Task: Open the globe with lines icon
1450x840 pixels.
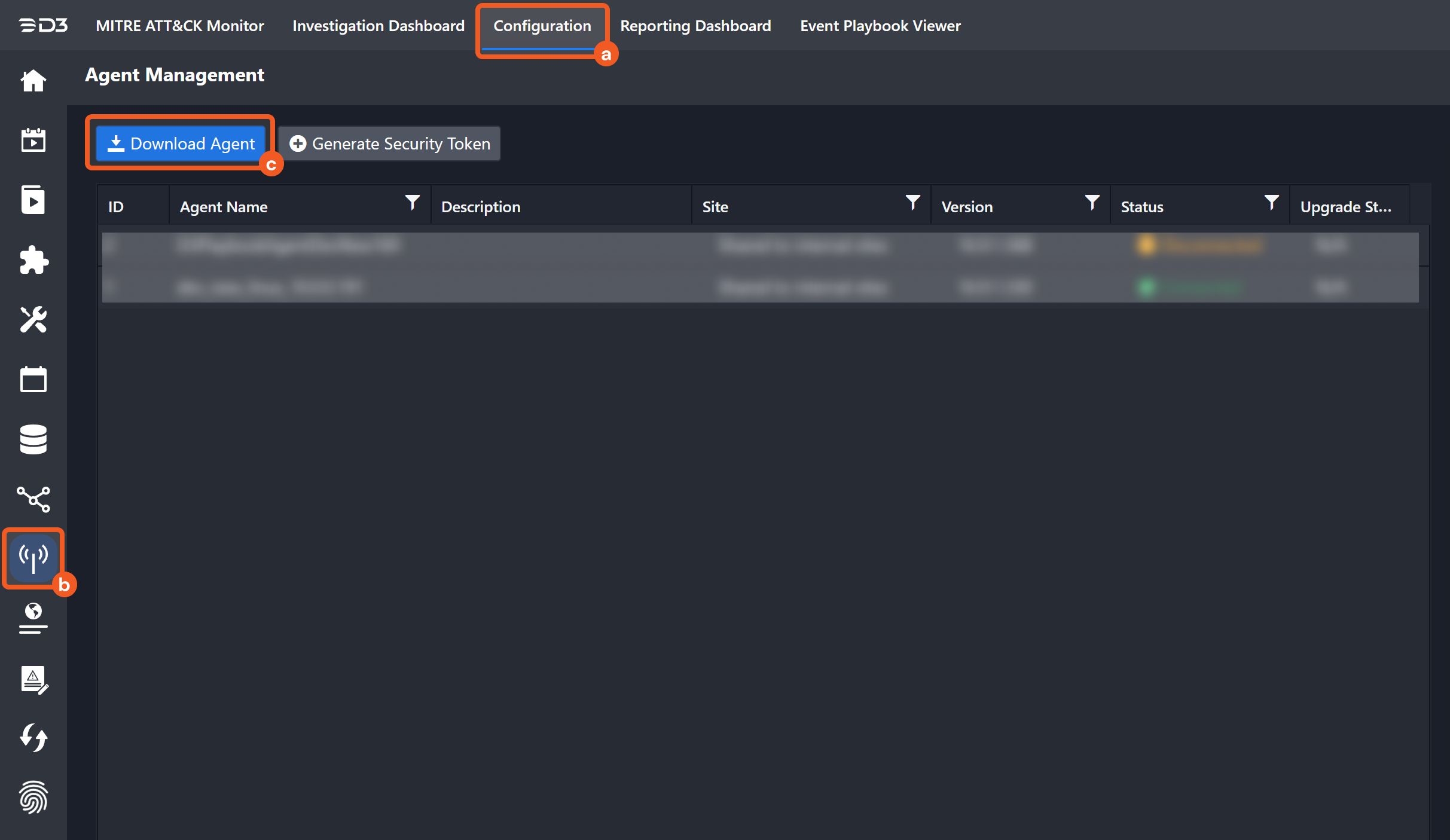Action: [33, 618]
